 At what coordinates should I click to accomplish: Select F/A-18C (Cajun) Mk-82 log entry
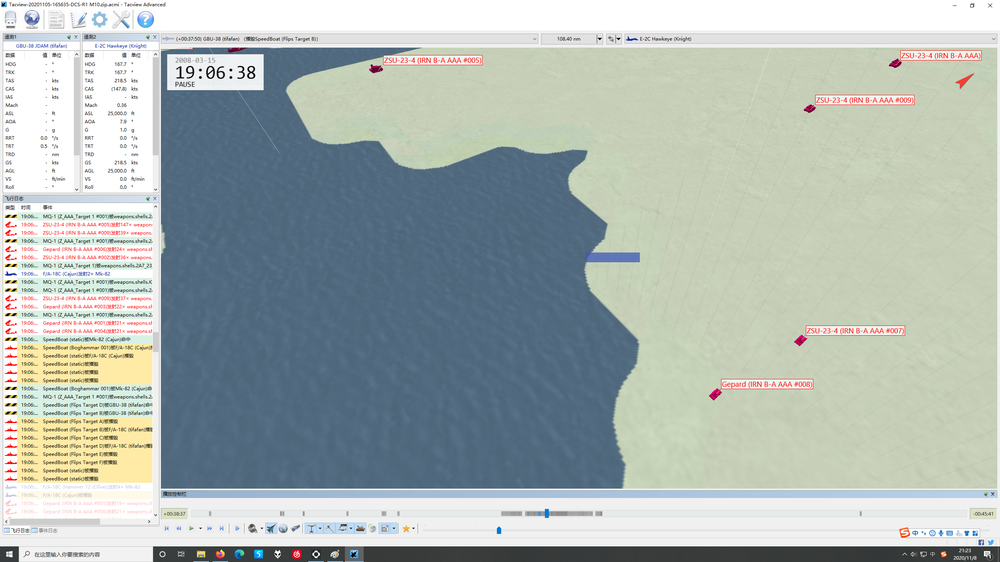click(78, 274)
